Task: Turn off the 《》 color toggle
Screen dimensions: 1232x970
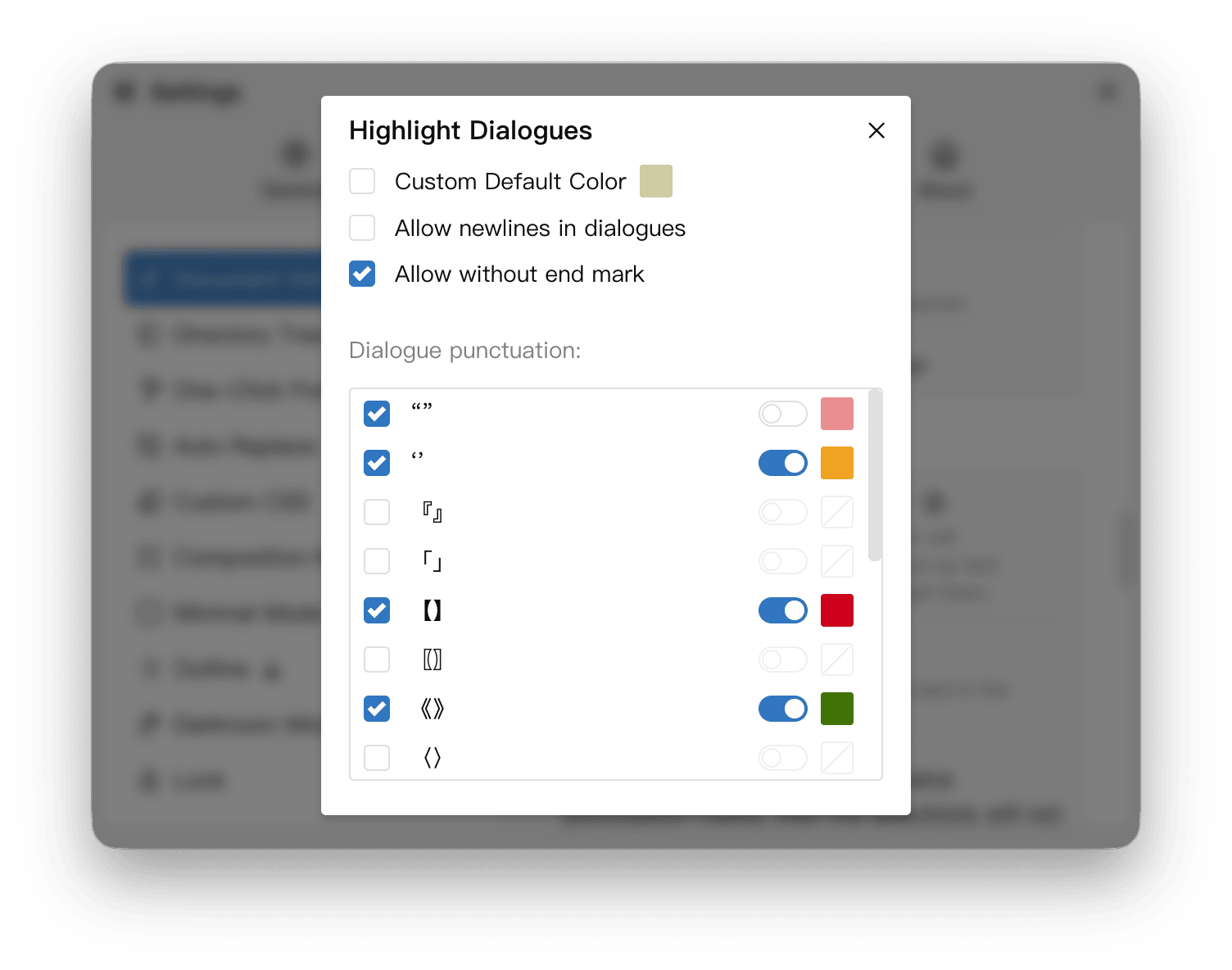Action: click(782, 709)
